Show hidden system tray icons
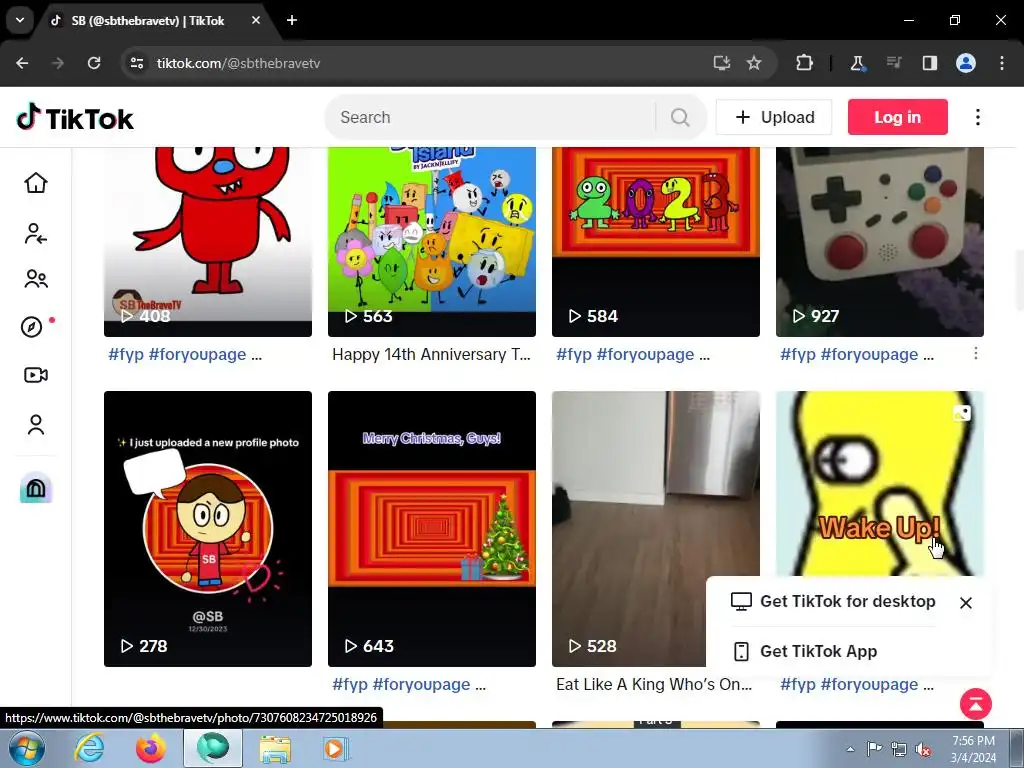 (850, 749)
